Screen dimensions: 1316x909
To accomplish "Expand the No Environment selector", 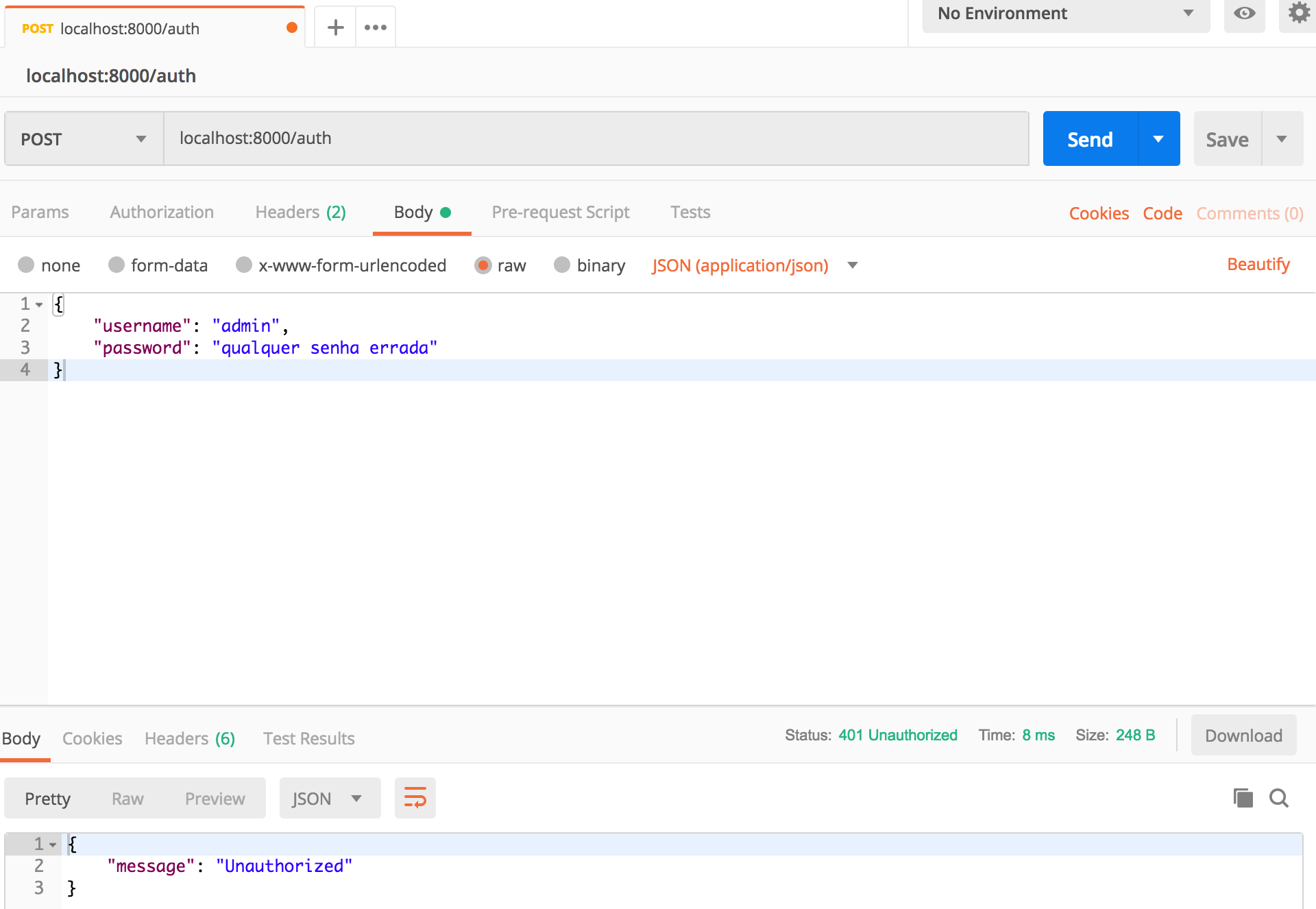I will click(x=1065, y=14).
